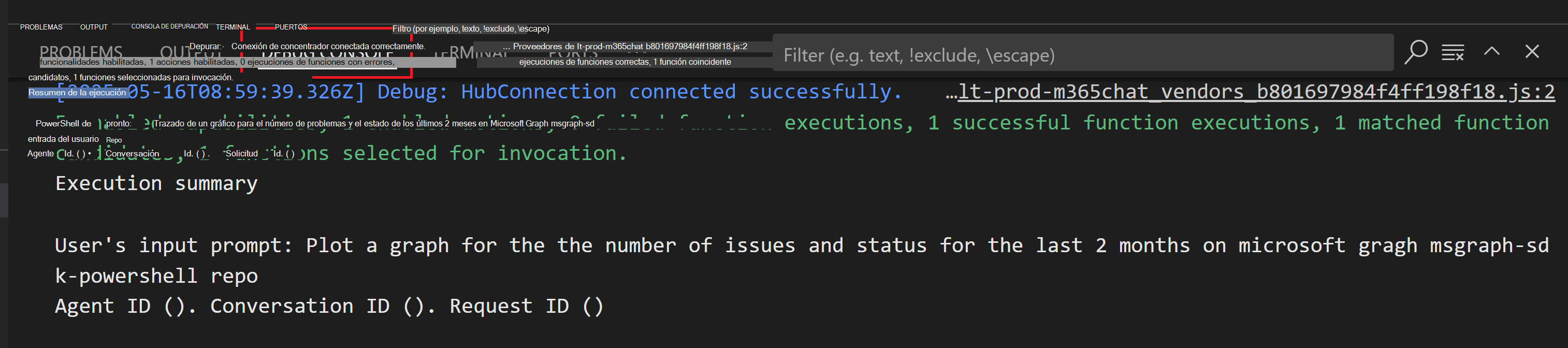
Task: Click highlighted 'Resumen de la ejecución' label
Action: coord(77,93)
